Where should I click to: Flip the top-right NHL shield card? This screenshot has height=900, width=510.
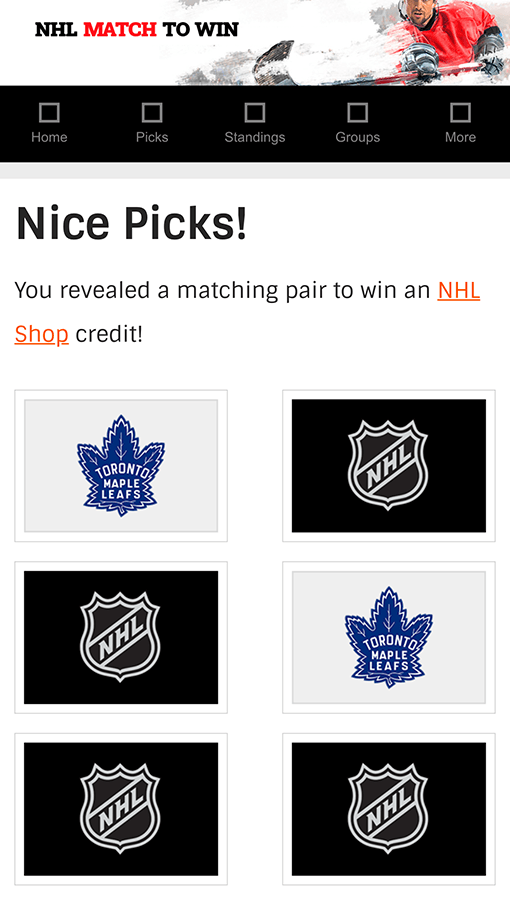389,465
